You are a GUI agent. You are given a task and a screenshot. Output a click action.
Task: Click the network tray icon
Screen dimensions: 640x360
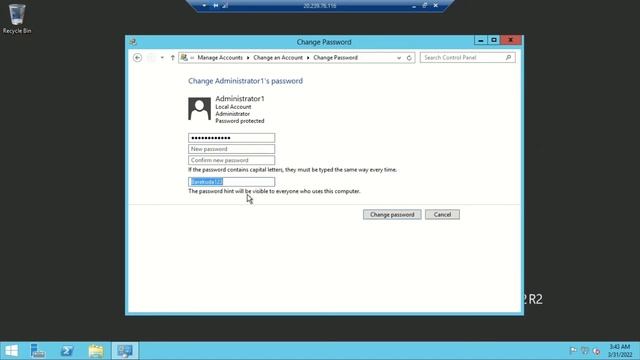click(x=585, y=351)
